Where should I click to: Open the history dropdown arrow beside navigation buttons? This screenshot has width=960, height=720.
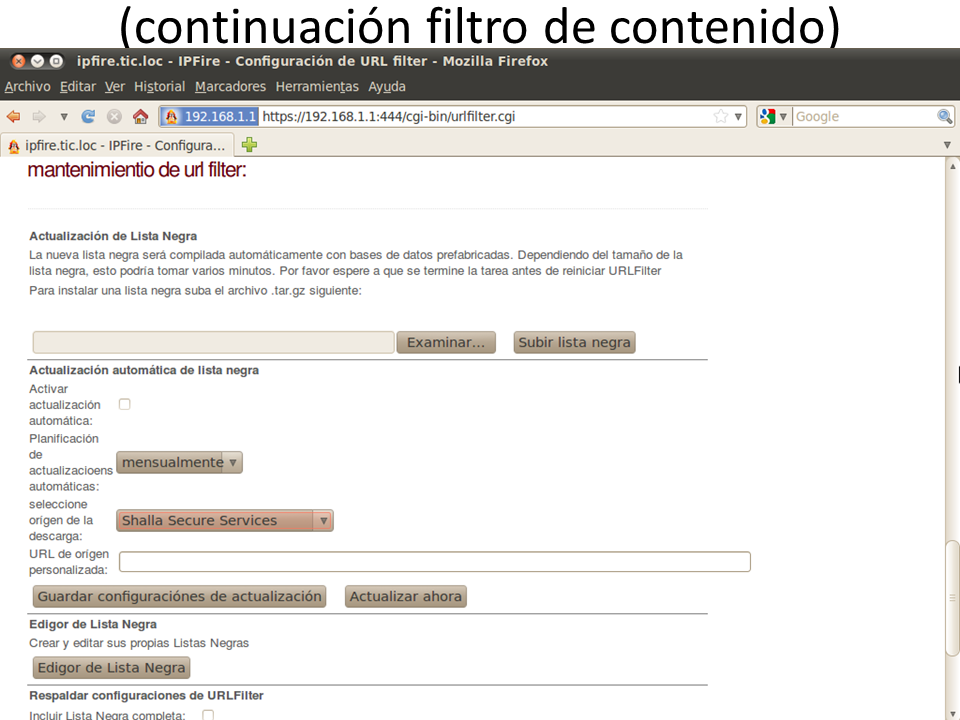coord(64,116)
